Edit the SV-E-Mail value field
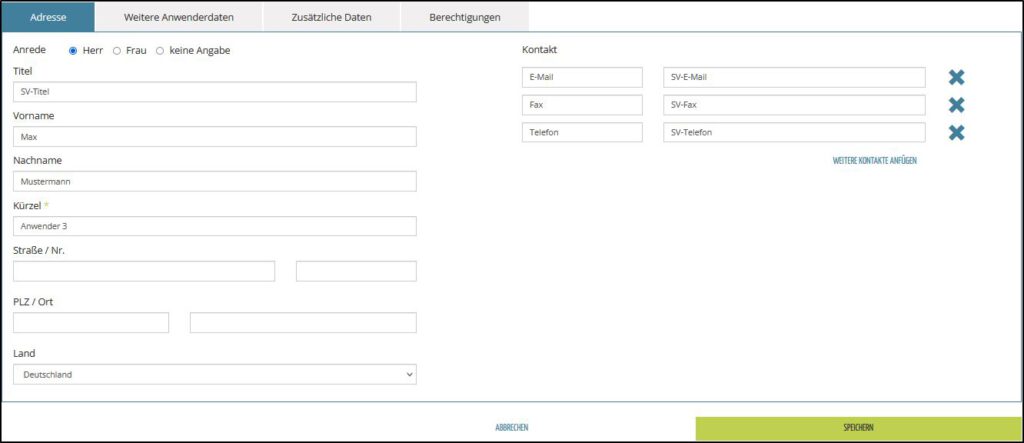 click(794, 77)
